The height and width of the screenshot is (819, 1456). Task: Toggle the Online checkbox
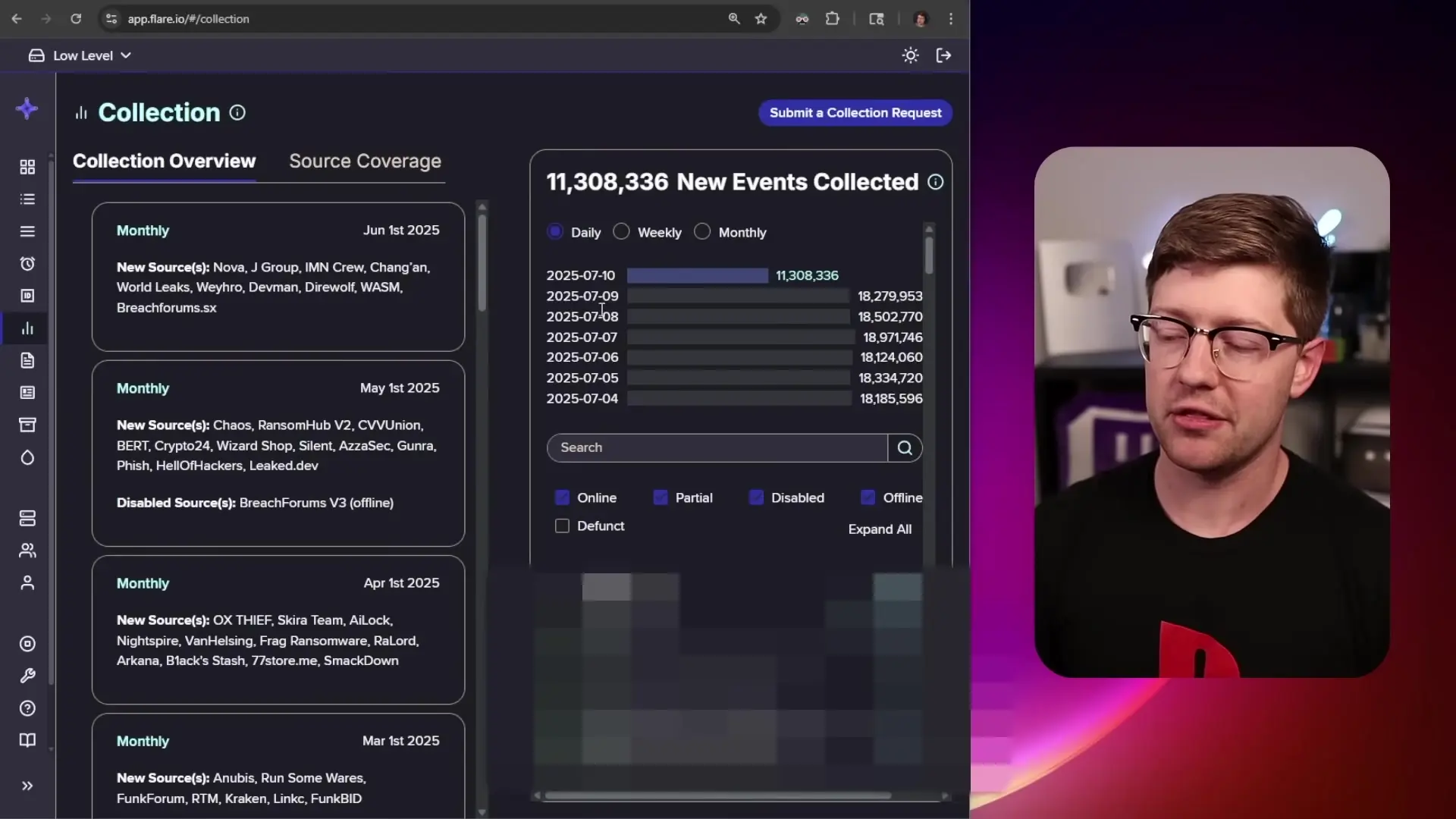562,497
